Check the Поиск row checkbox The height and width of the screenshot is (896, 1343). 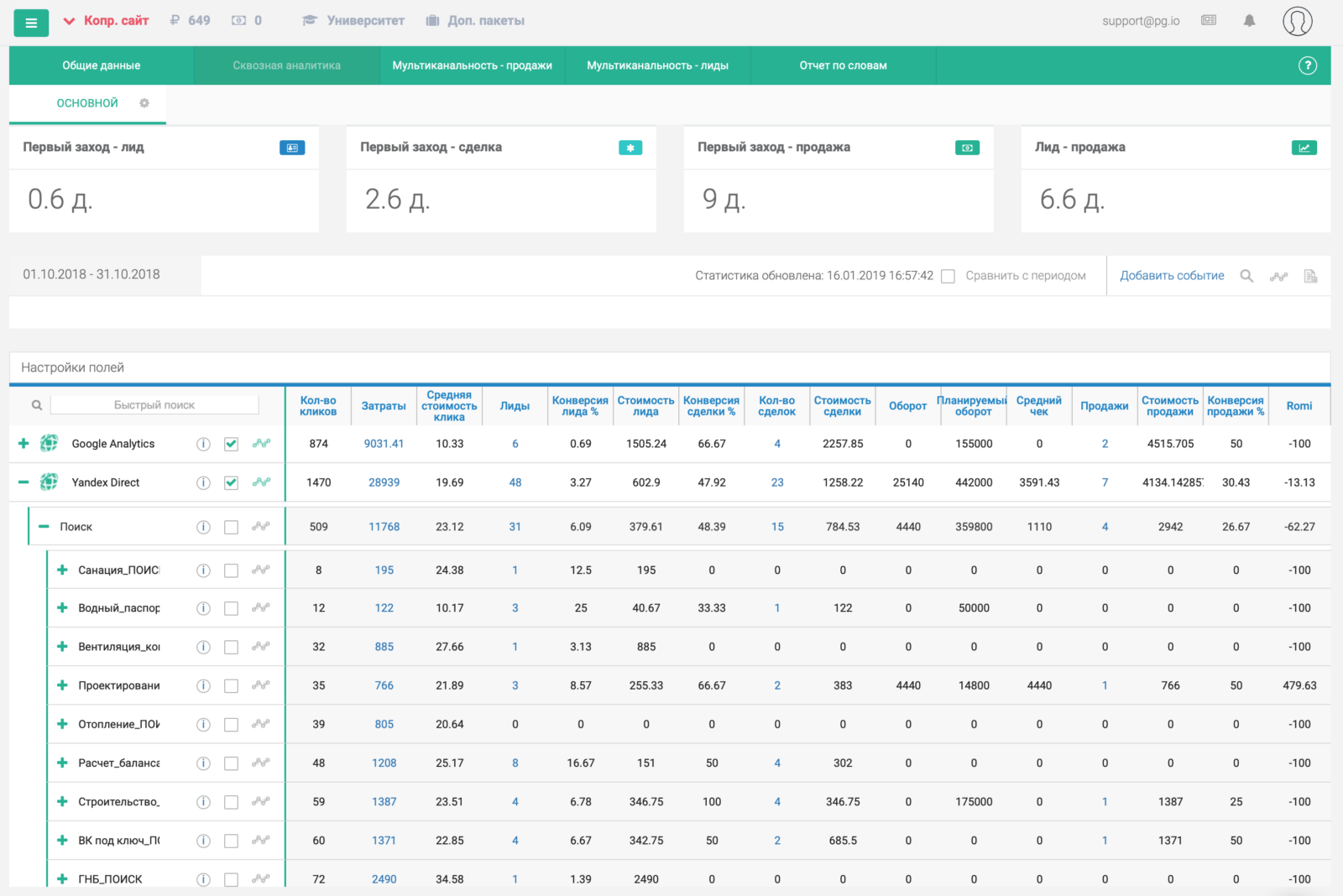tap(232, 527)
